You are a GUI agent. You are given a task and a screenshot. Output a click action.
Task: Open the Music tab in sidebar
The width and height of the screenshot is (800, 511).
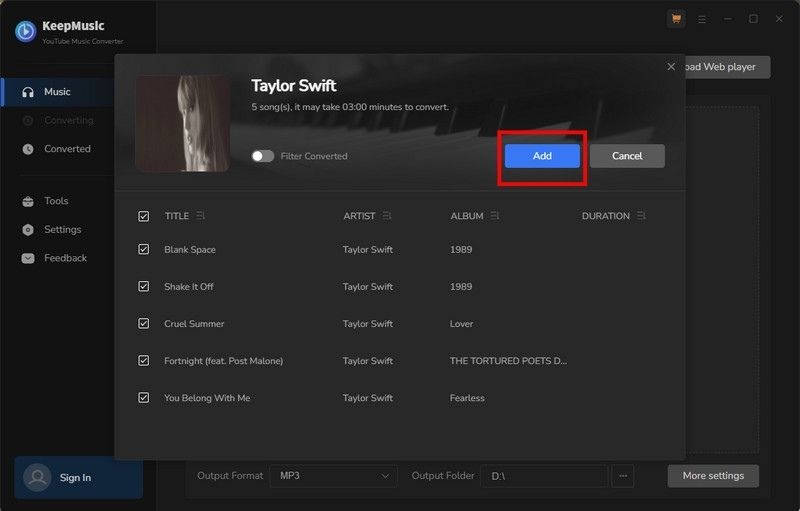[57, 92]
